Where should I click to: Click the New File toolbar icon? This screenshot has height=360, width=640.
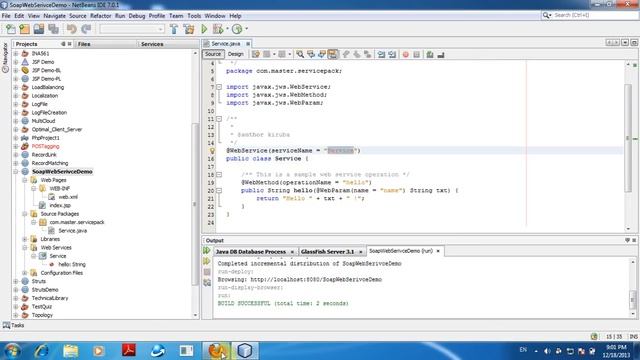[11, 29]
